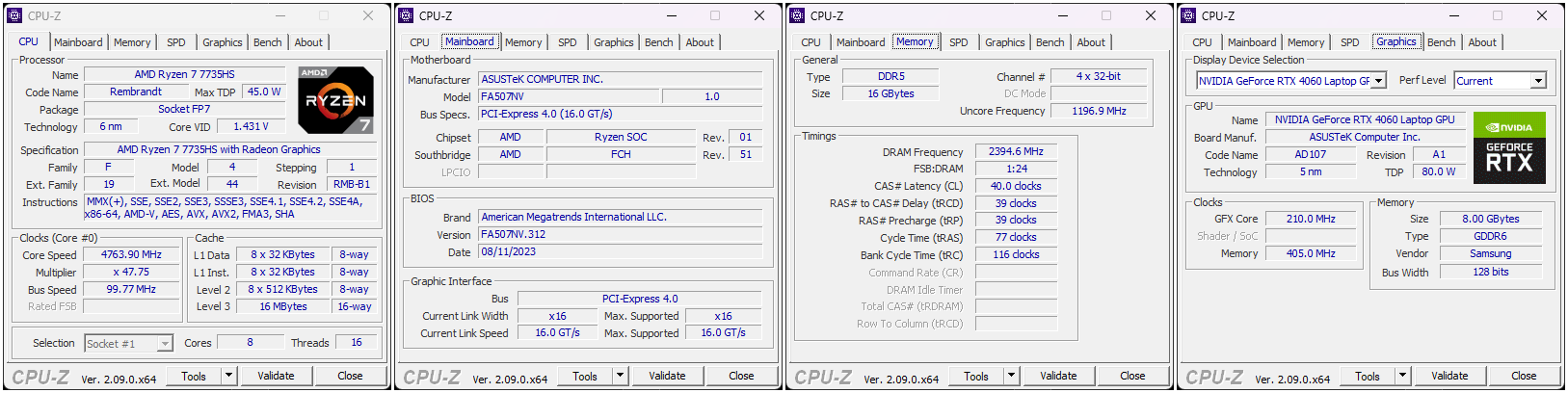Click the BIOS Version FA507NV.312

point(621,235)
